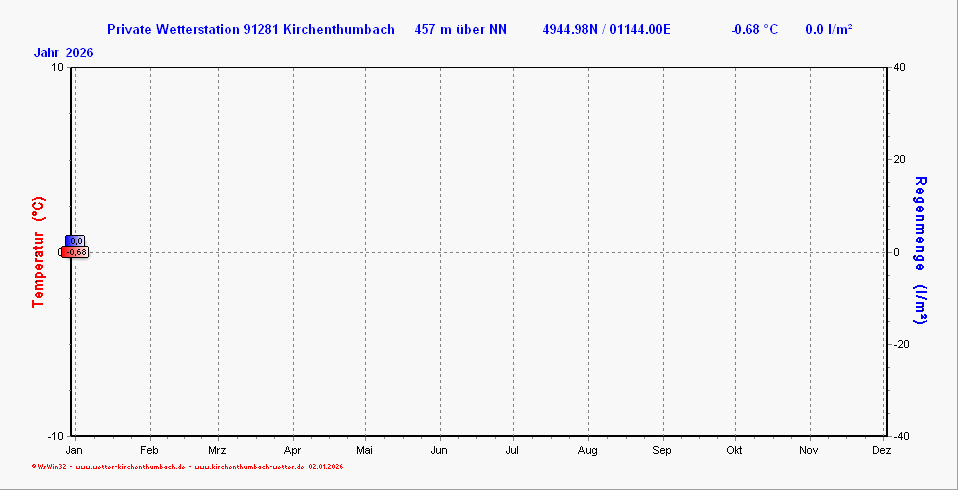Click the blue 0,0 rainfall marker
This screenshot has width=958, height=490.
[x=75, y=241]
